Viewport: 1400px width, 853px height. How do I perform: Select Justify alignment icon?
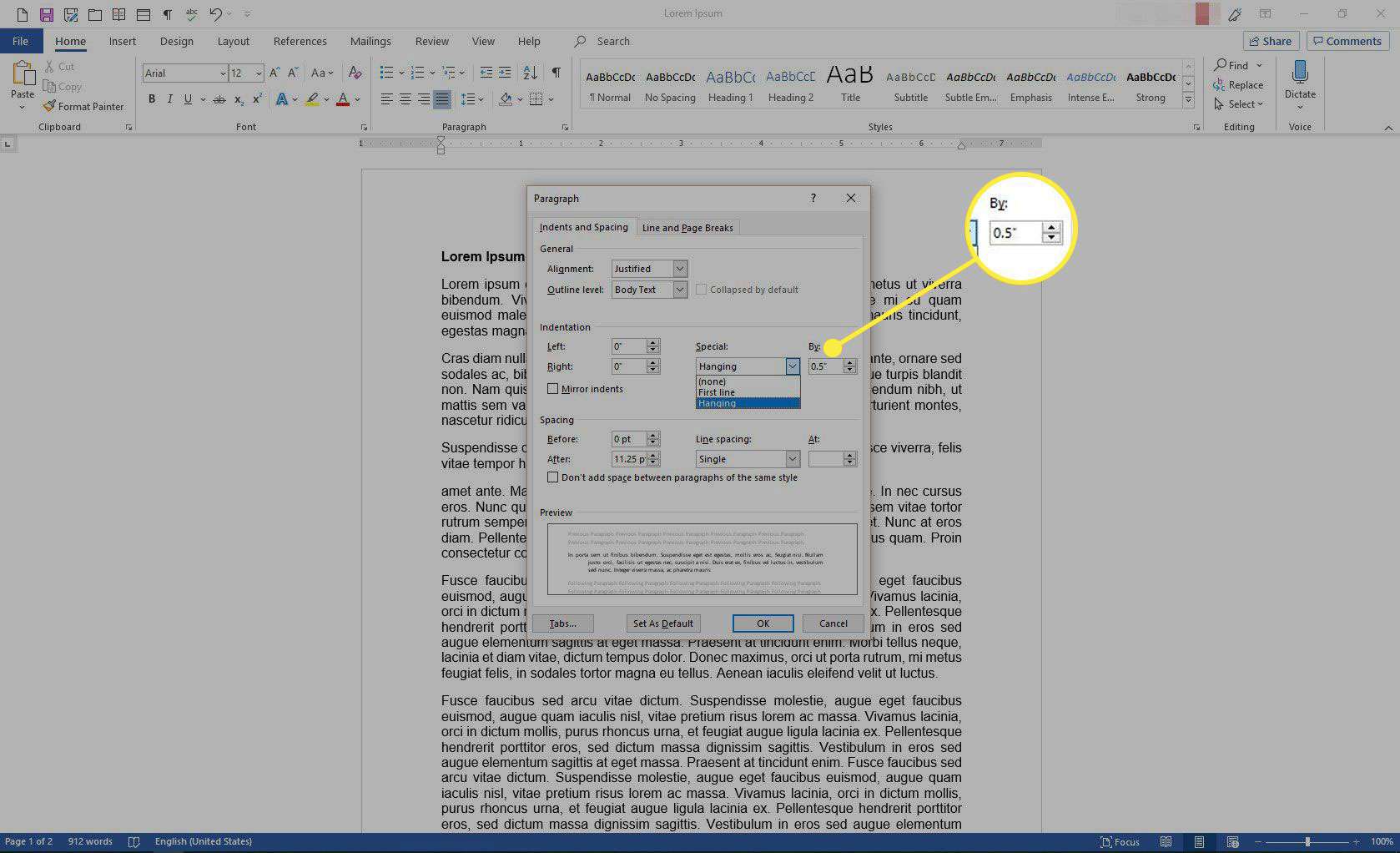point(442,99)
